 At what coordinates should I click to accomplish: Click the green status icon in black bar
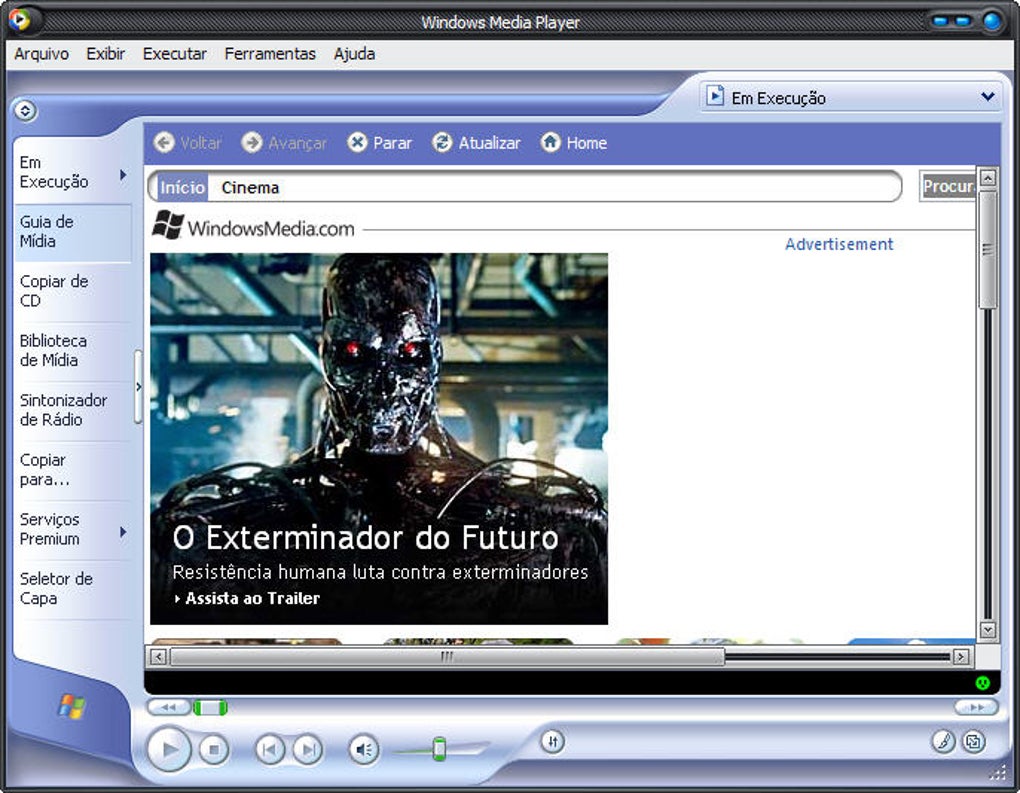click(982, 682)
